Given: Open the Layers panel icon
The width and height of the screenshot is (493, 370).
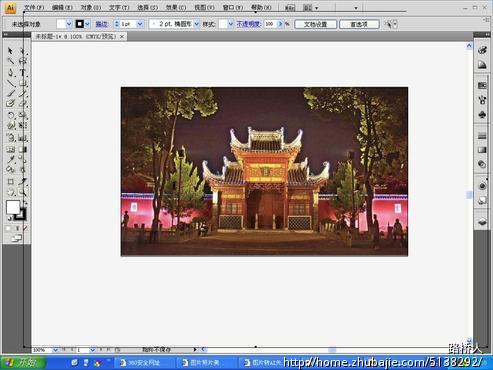Looking at the screenshot, I should pos(482,222).
